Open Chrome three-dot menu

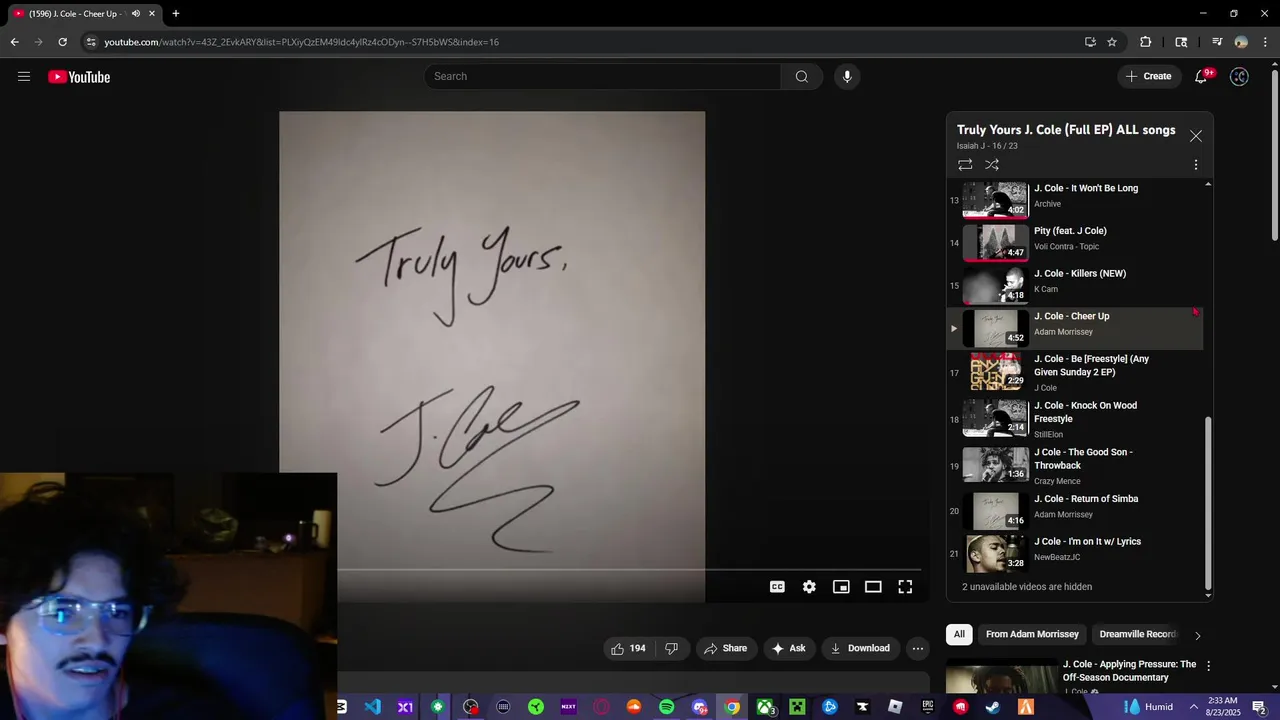(x=1264, y=42)
